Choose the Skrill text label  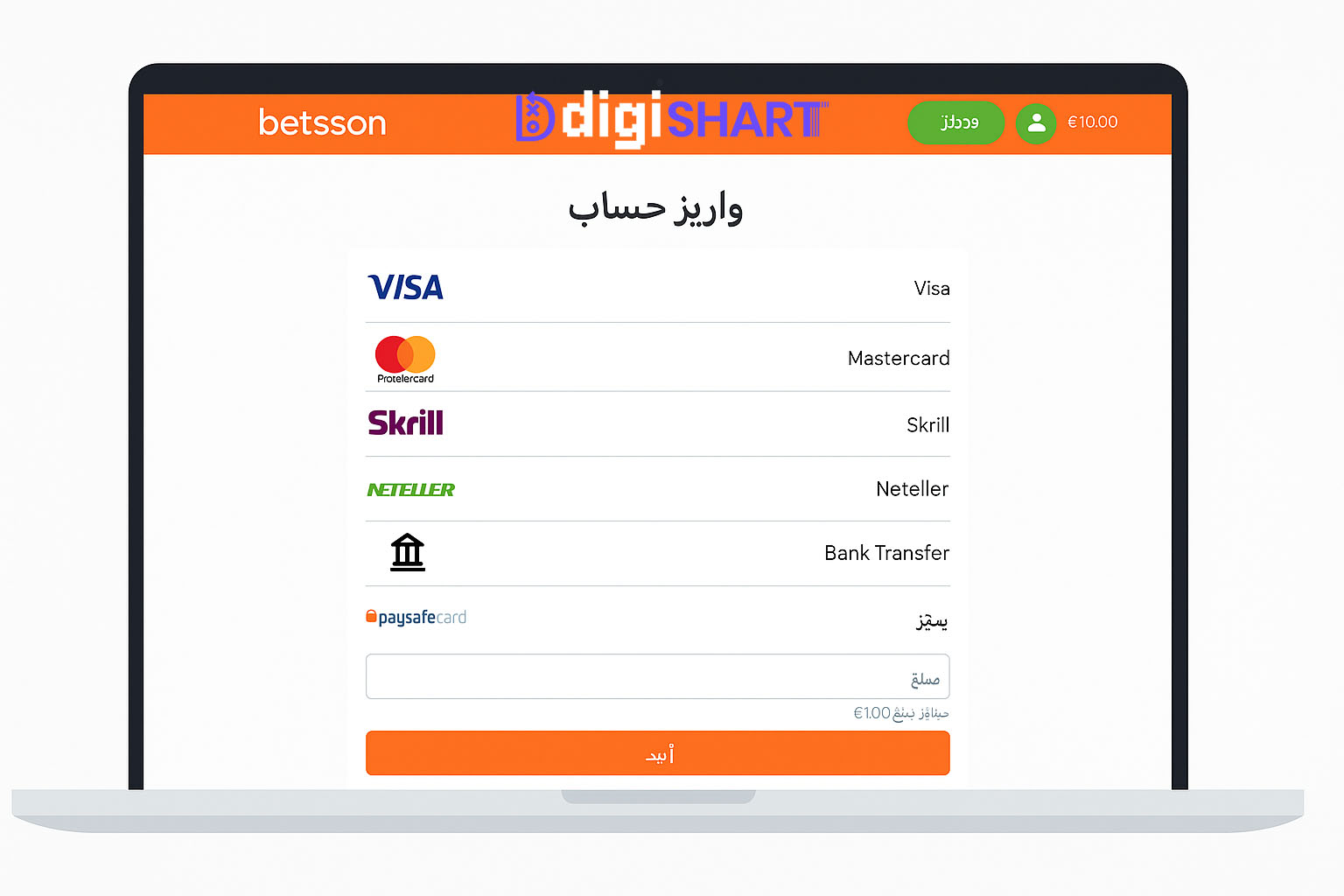click(927, 425)
